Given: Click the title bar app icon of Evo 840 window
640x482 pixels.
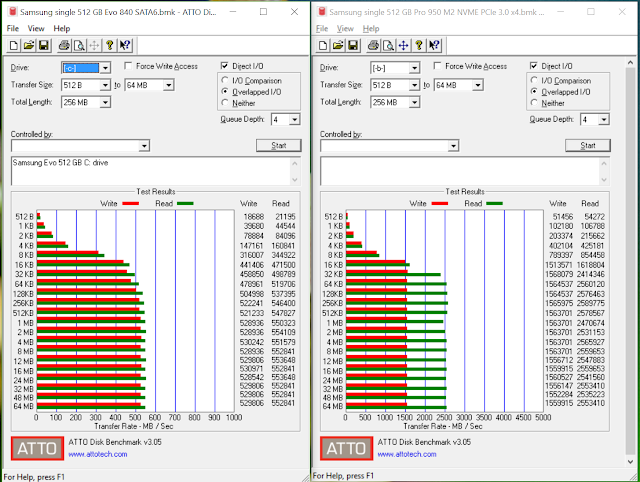Looking at the screenshot, I should pos(13,11).
